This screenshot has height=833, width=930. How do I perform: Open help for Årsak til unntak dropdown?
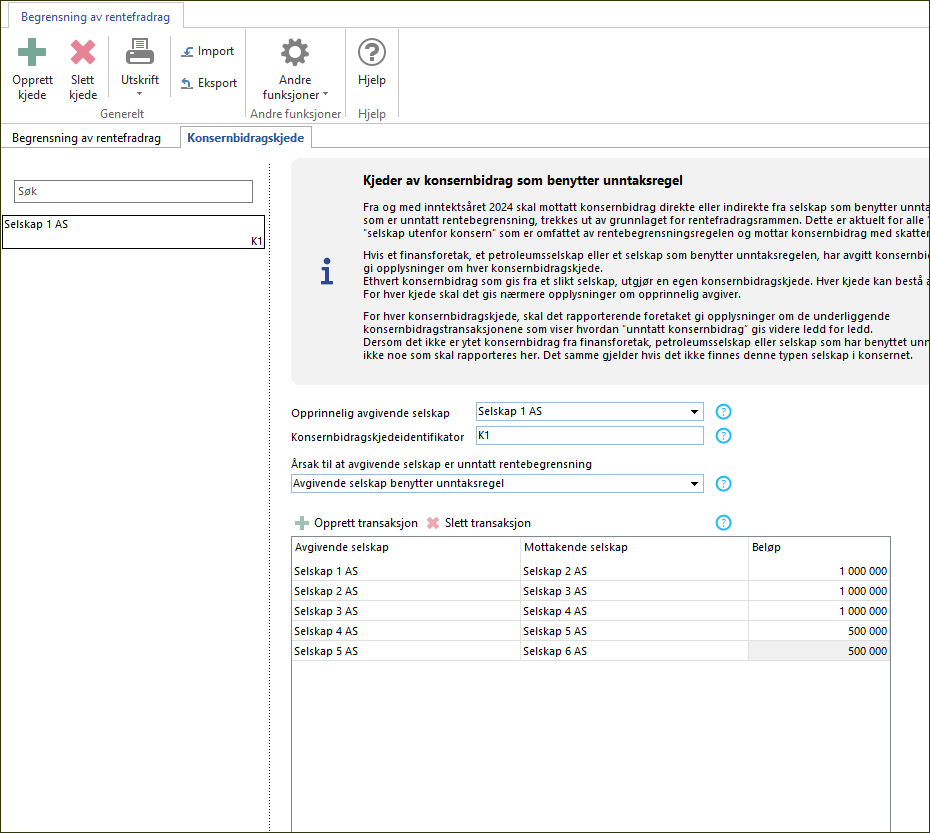coord(723,484)
